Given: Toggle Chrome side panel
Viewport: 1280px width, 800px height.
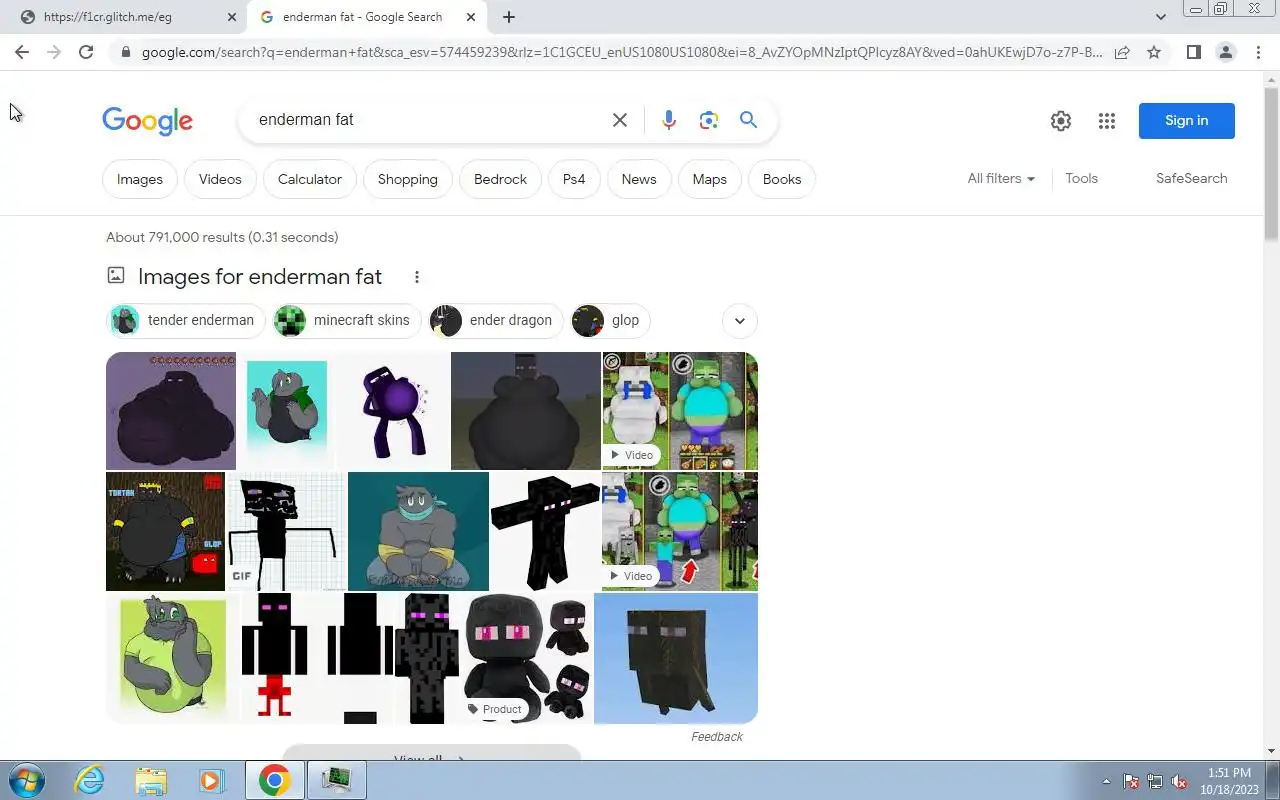Looking at the screenshot, I should pos(1193,52).
